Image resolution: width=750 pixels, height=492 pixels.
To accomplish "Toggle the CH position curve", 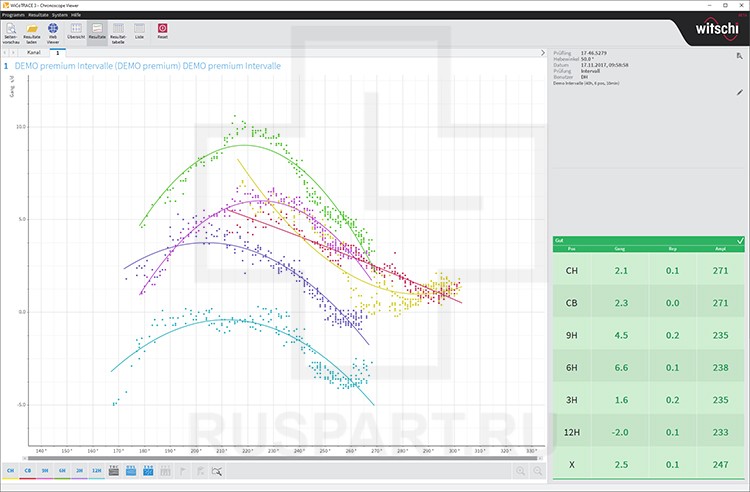I will click(11, 470).
